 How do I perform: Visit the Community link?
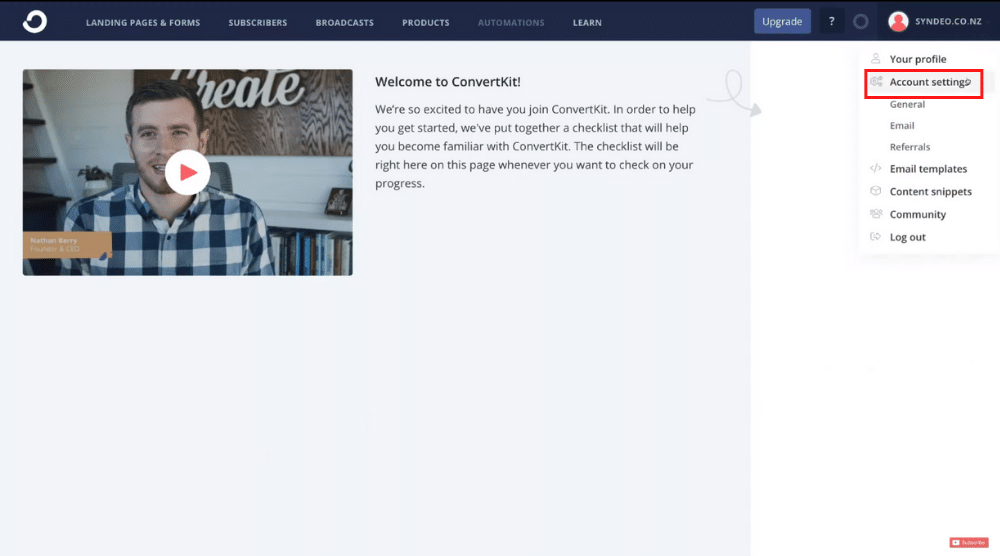pyautogui.click(x=918, y=214)
